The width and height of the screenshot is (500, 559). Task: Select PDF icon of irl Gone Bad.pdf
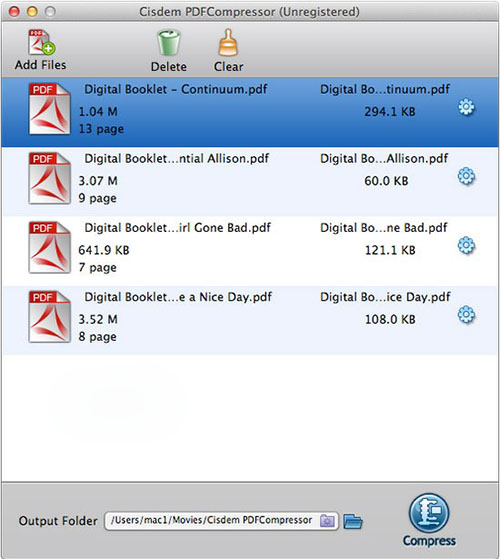click(49, 247)
